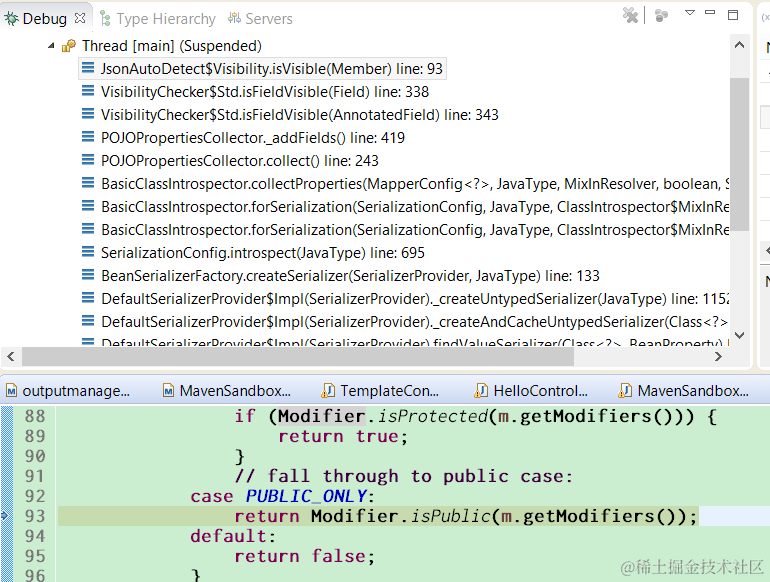Open the last MavenSandbox... Java tab
770x582 pixels.
pos(684,391)
